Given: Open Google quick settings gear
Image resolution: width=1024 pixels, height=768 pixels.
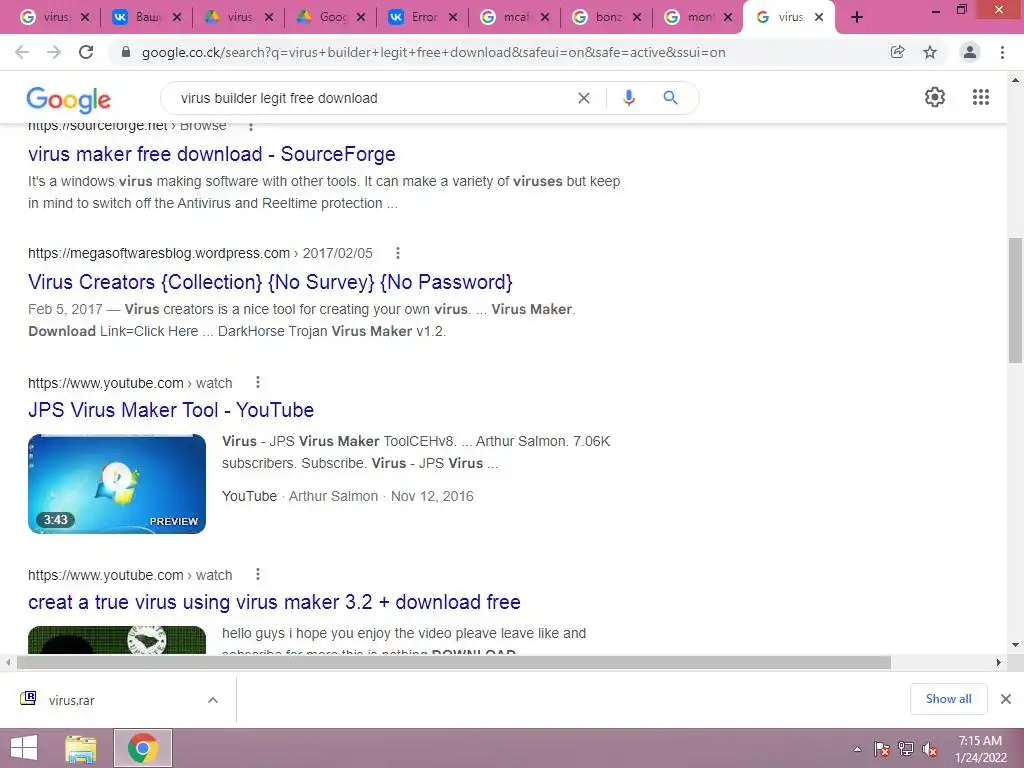Looking at the screenshot, I should [x=935, y=97].
